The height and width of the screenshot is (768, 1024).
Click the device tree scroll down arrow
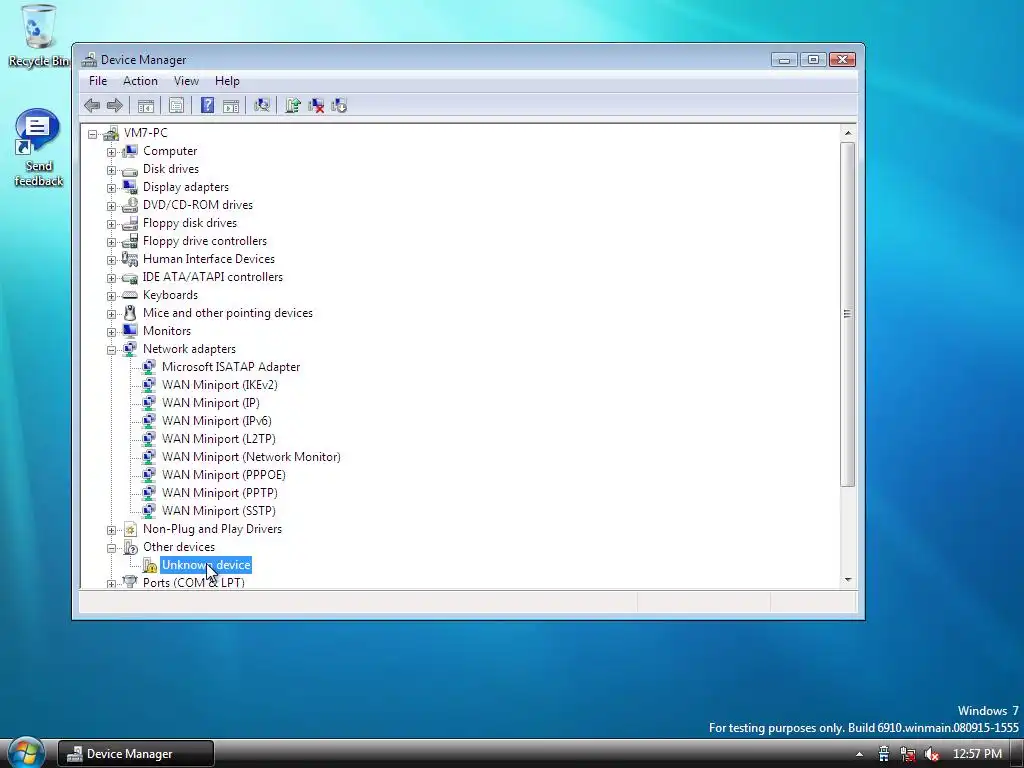point(848,580)
